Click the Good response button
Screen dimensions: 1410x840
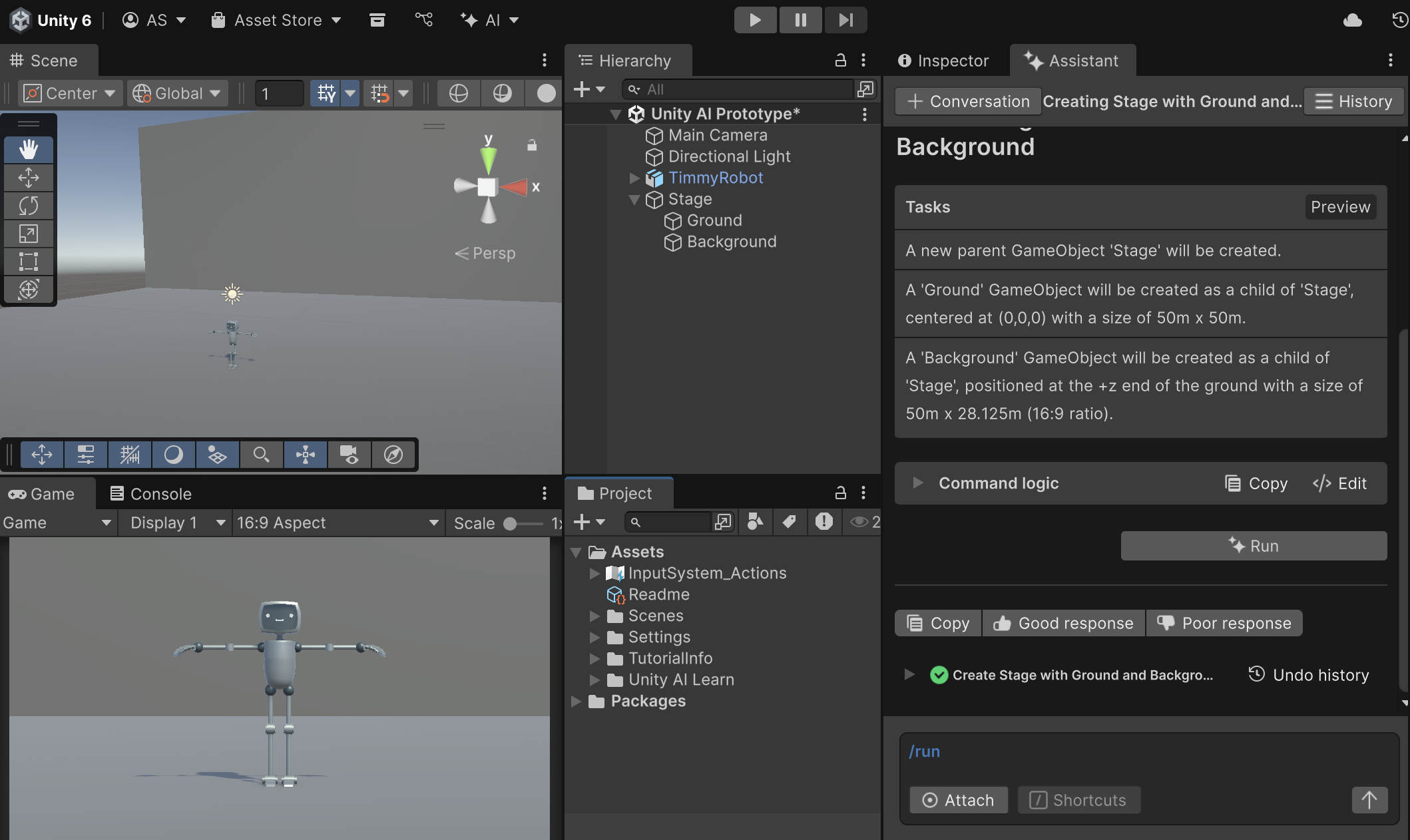(x=1063, y=624)
